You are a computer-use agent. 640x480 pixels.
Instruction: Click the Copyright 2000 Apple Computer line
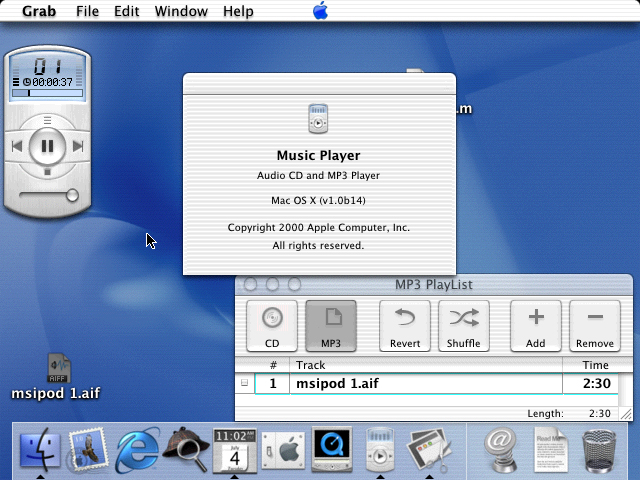click(318, 227)
